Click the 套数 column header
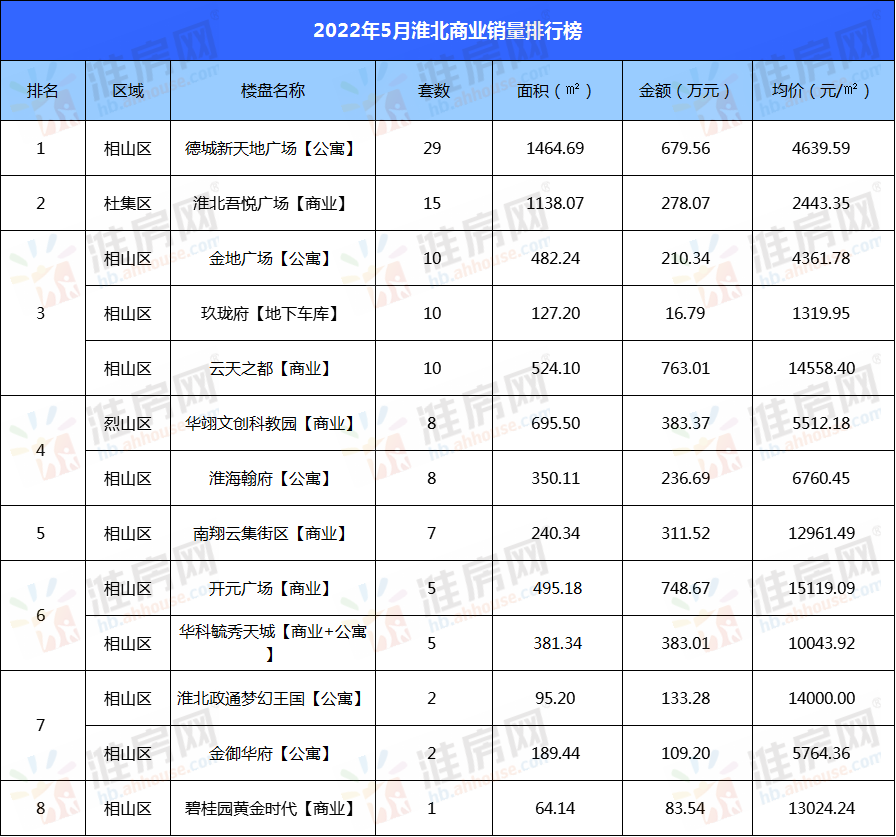This screenshot has height=837, width=896. point(432,90)
